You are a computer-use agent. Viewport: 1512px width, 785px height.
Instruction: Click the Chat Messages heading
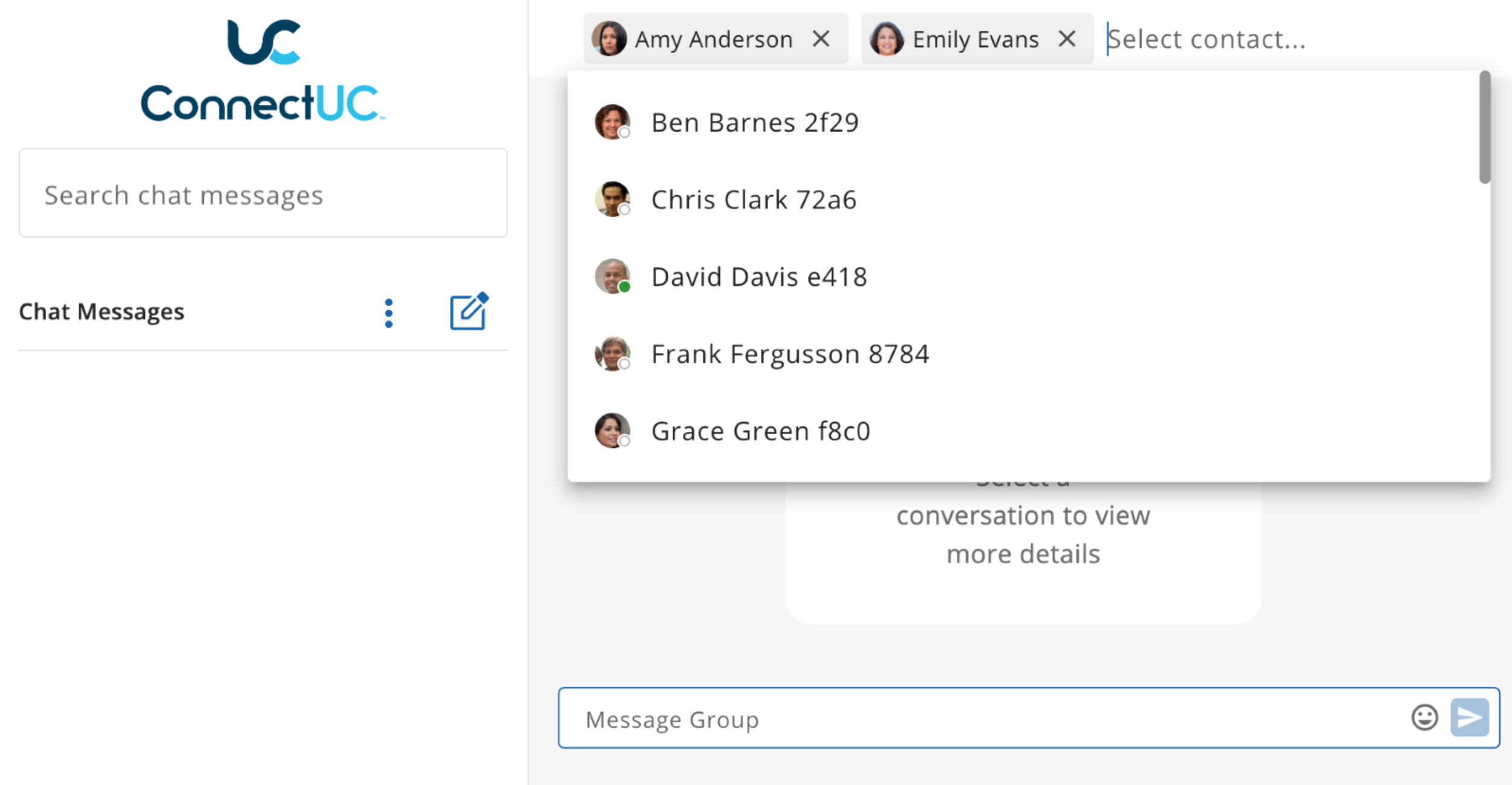(102, 311)
